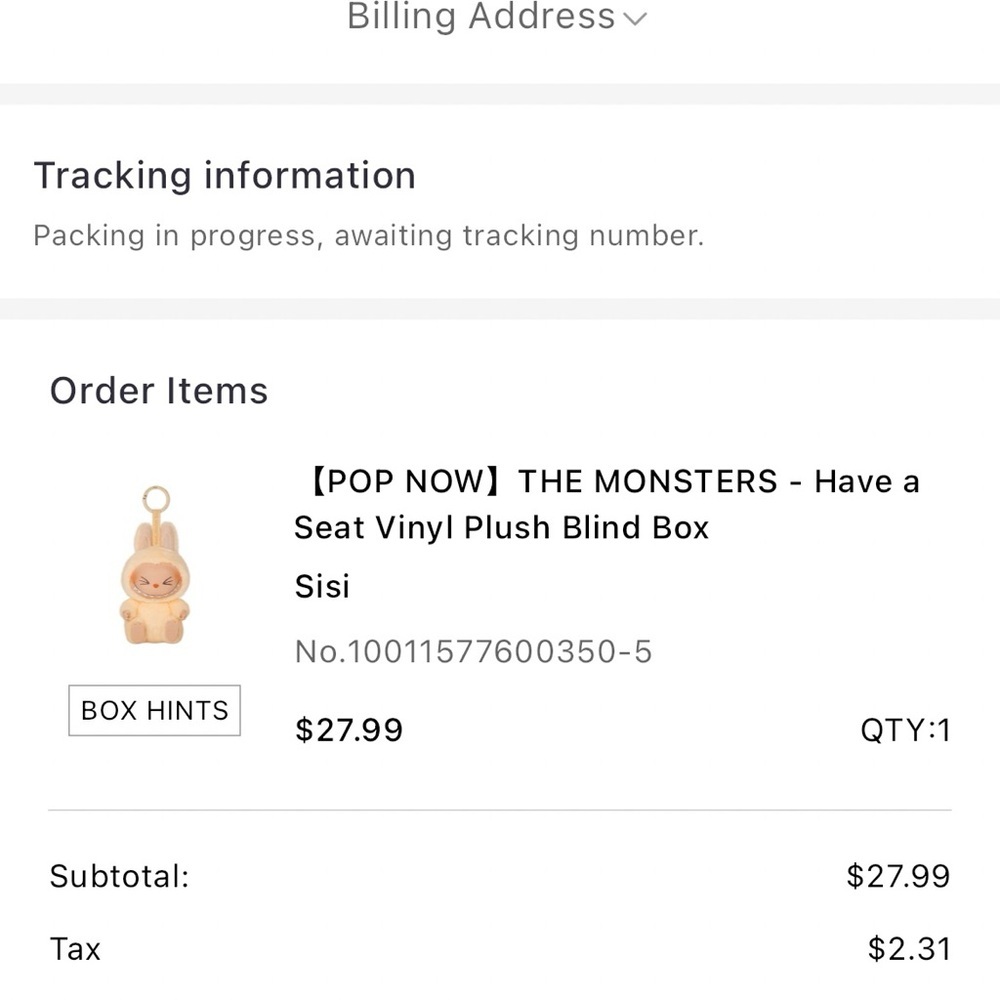Click the divider line above Subtotal
Image resolution: width=1000 pixels, height=1000 pixels.
pos(500,810)
